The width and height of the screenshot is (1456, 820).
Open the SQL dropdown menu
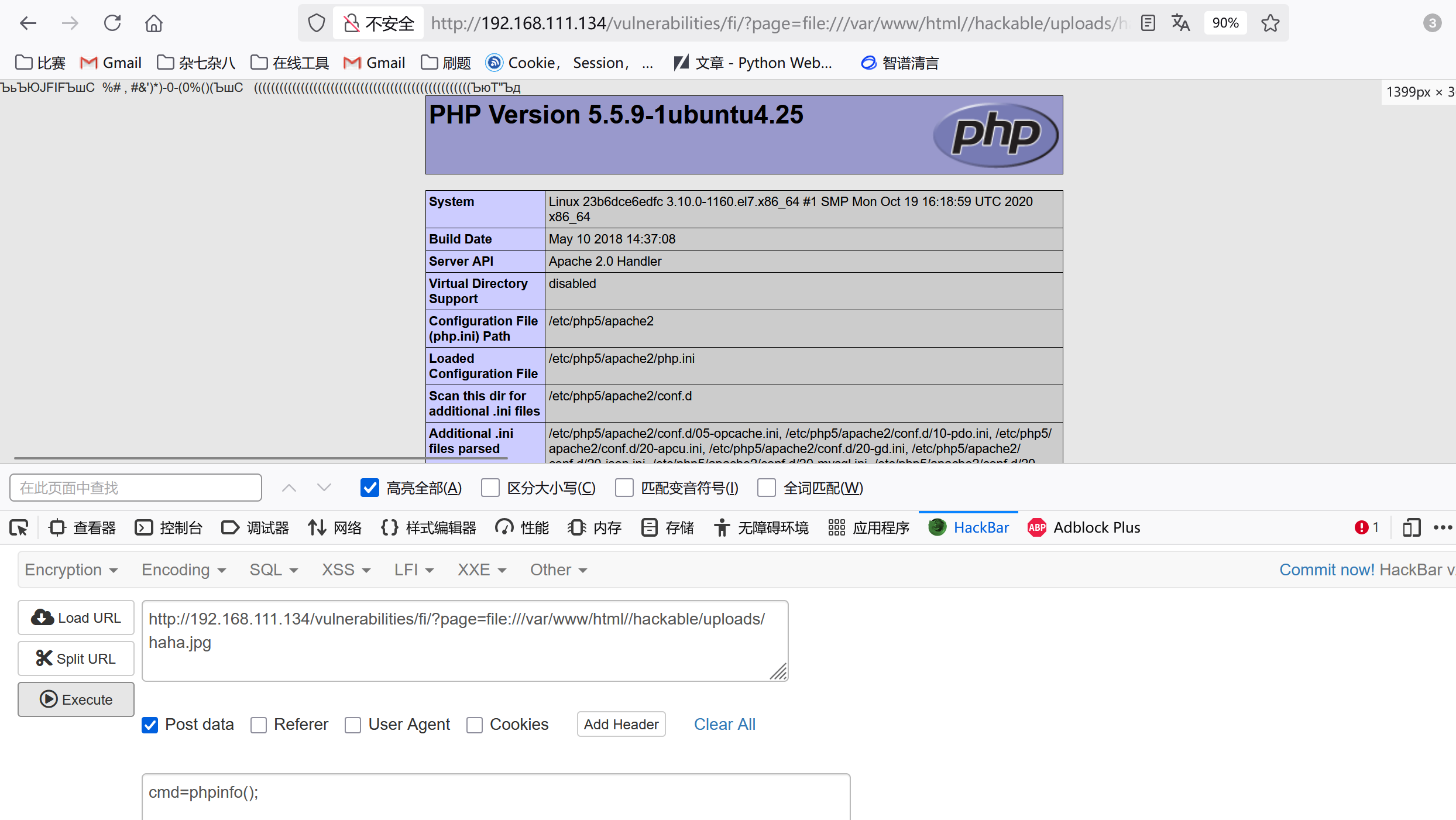point(273,570)
